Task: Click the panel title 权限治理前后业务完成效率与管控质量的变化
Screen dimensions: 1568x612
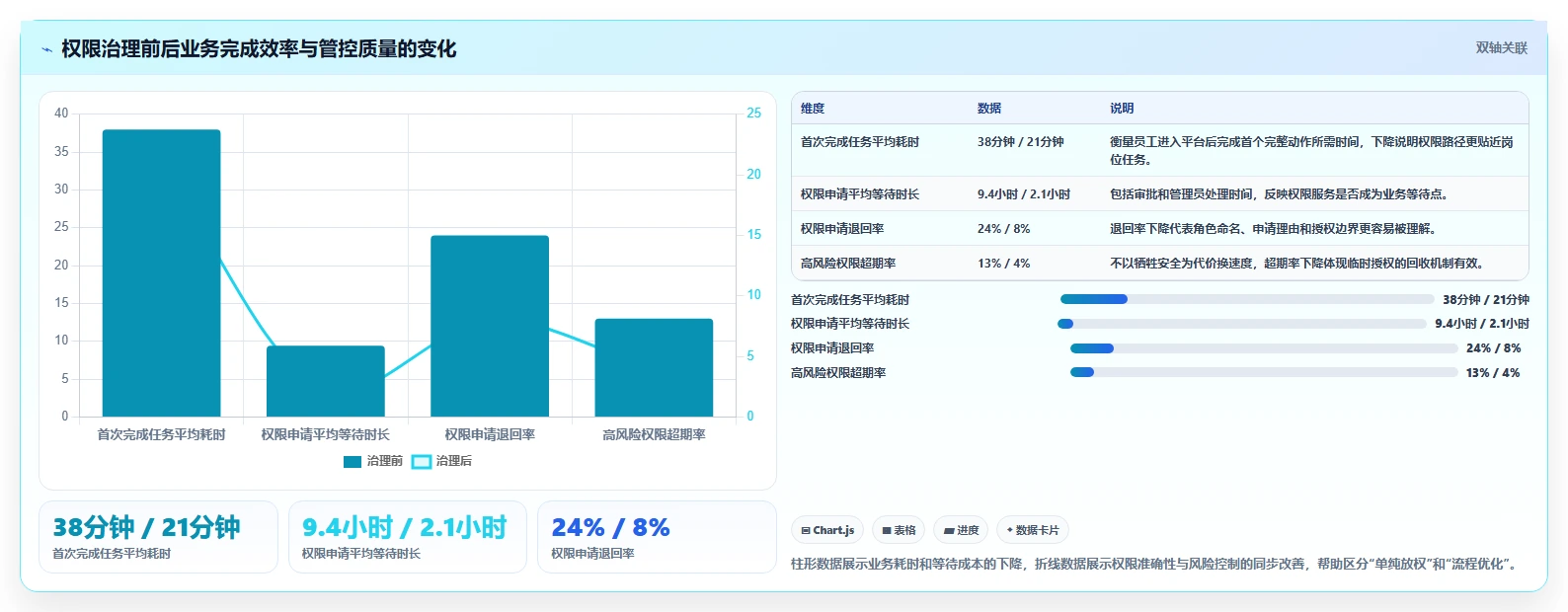Action: pyautogui.click(x=259, y=49)
